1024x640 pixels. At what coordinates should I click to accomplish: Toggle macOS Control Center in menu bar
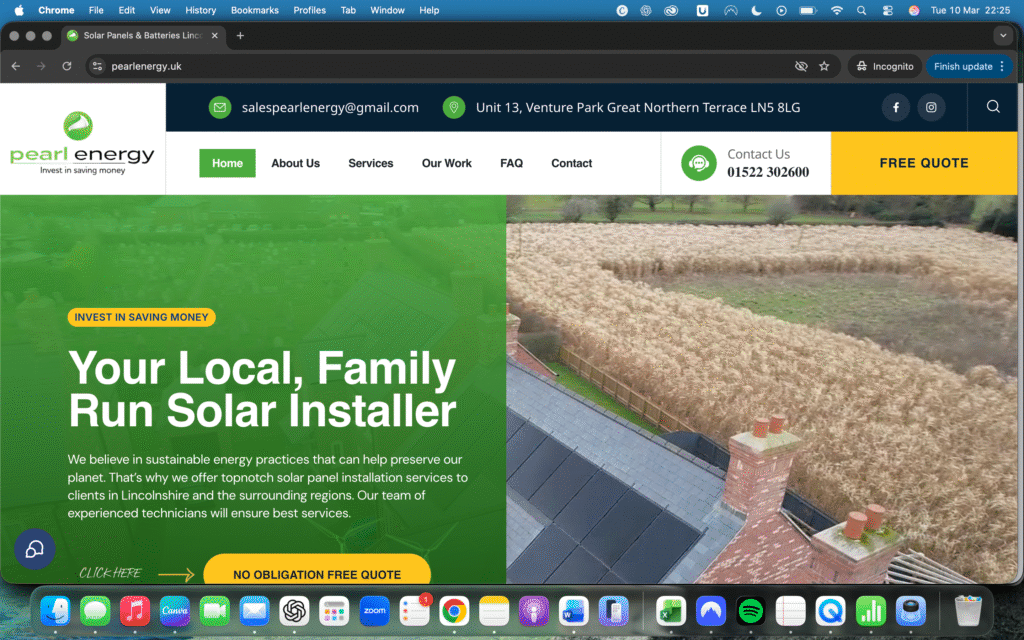(x=886, y=10)
